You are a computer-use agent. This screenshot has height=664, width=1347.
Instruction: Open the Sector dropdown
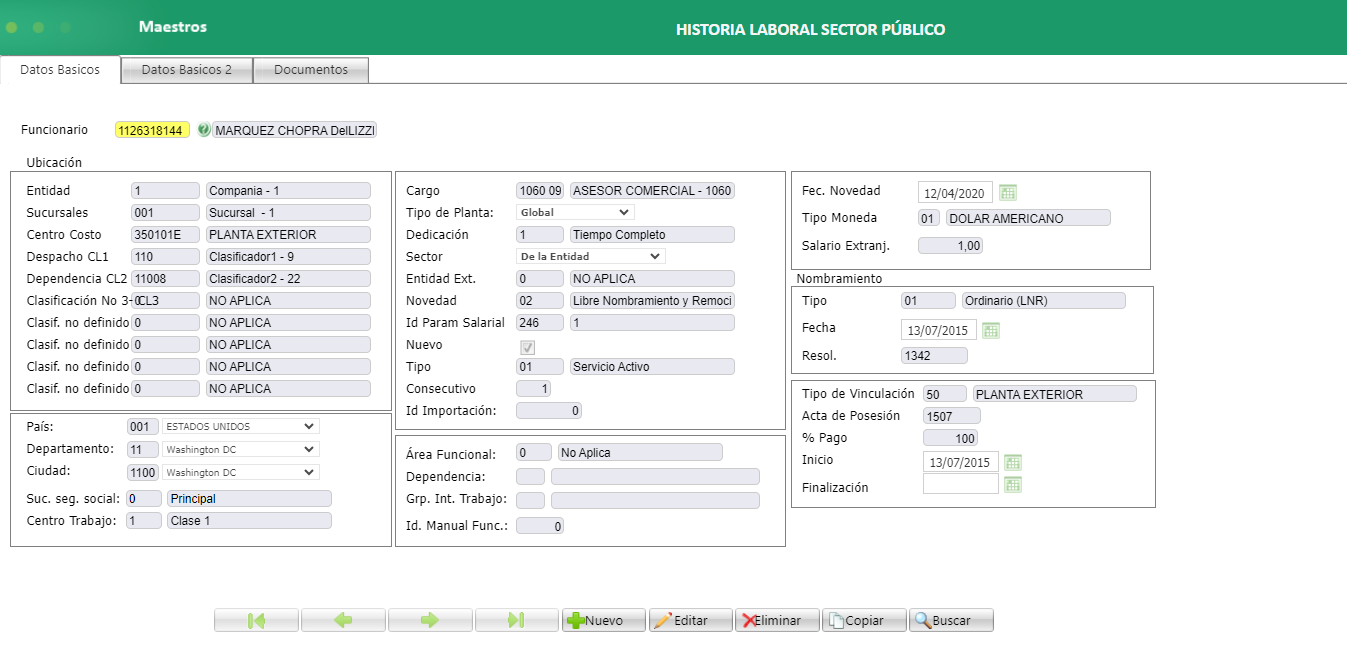point(590,256)
